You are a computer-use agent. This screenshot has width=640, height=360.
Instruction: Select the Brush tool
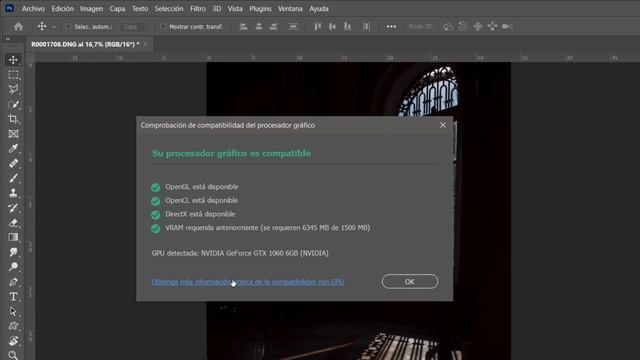[x=13, y=178]
